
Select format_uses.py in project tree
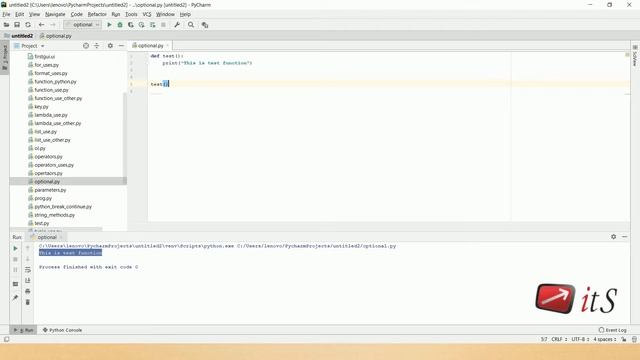(51, 73)
